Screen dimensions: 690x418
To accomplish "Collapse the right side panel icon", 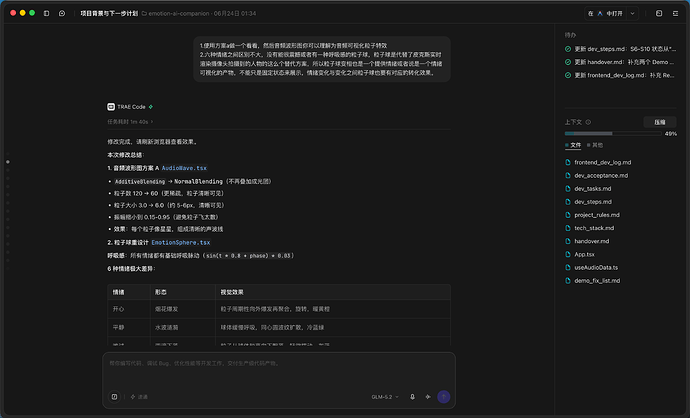I will coord(675,13).
